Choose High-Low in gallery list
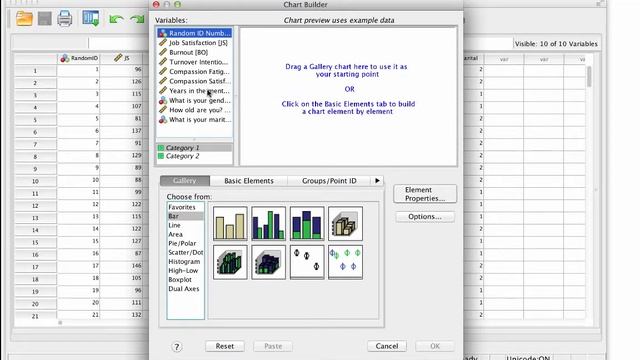 185,271
